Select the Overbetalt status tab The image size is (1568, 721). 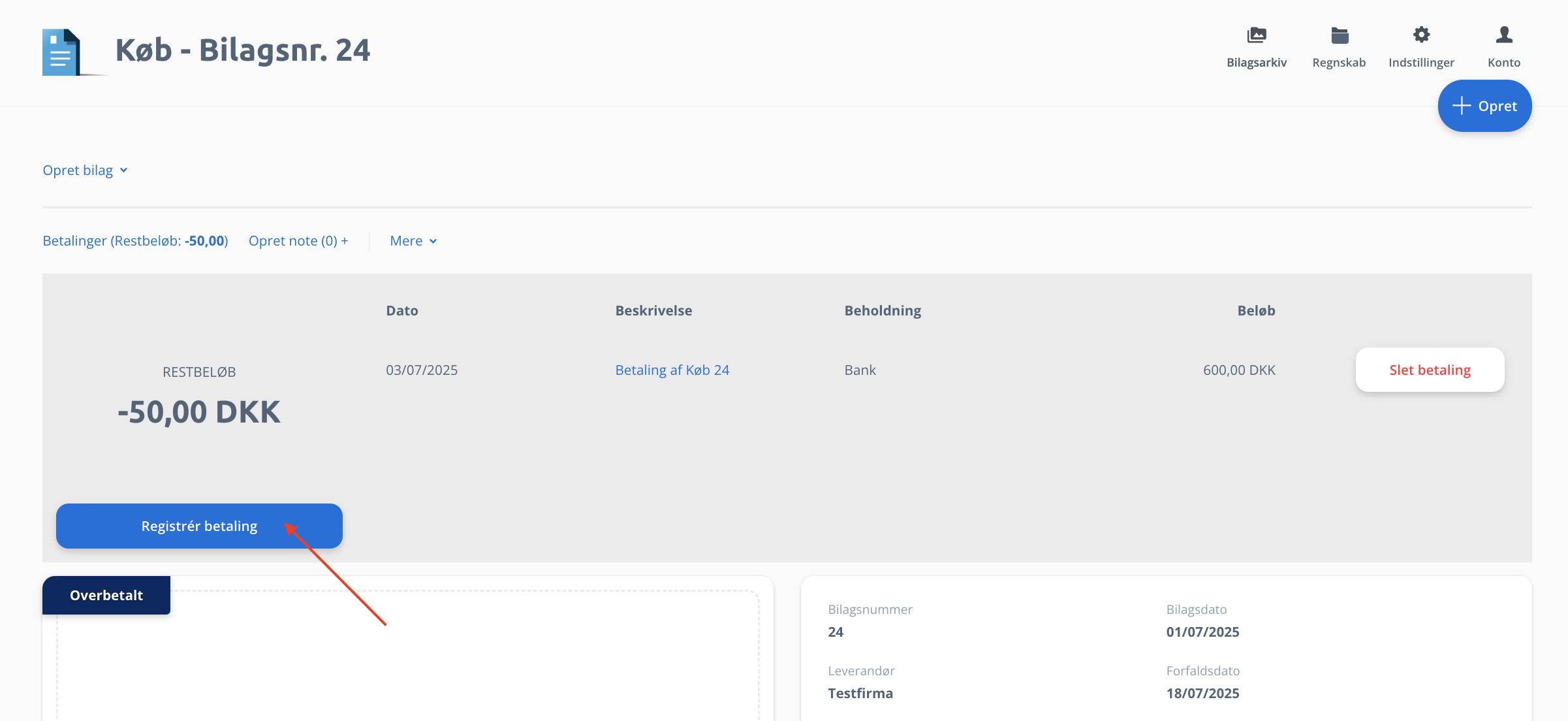pyautogui.click(x=106, y=596)
